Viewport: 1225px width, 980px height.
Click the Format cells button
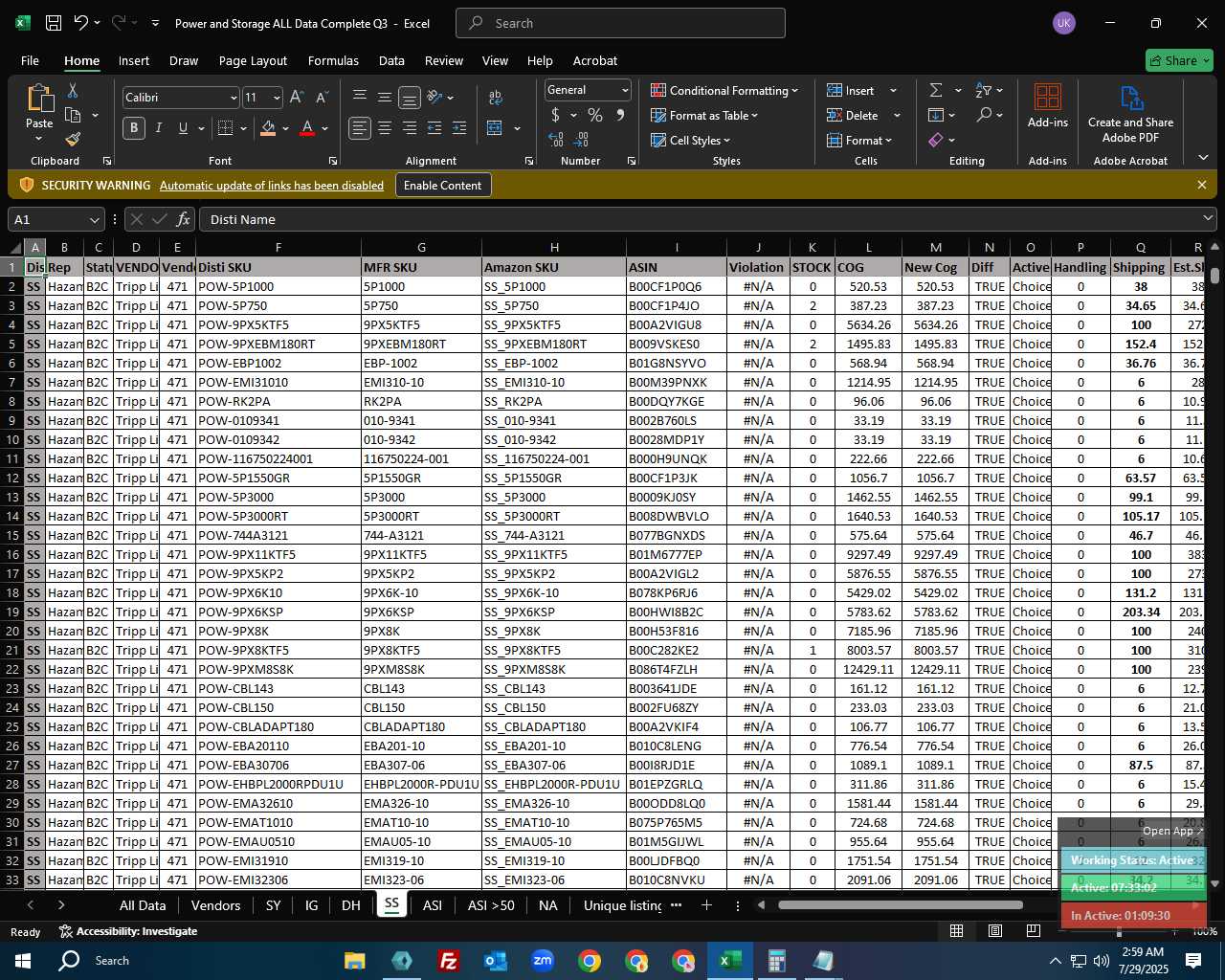tap(859, 140)
